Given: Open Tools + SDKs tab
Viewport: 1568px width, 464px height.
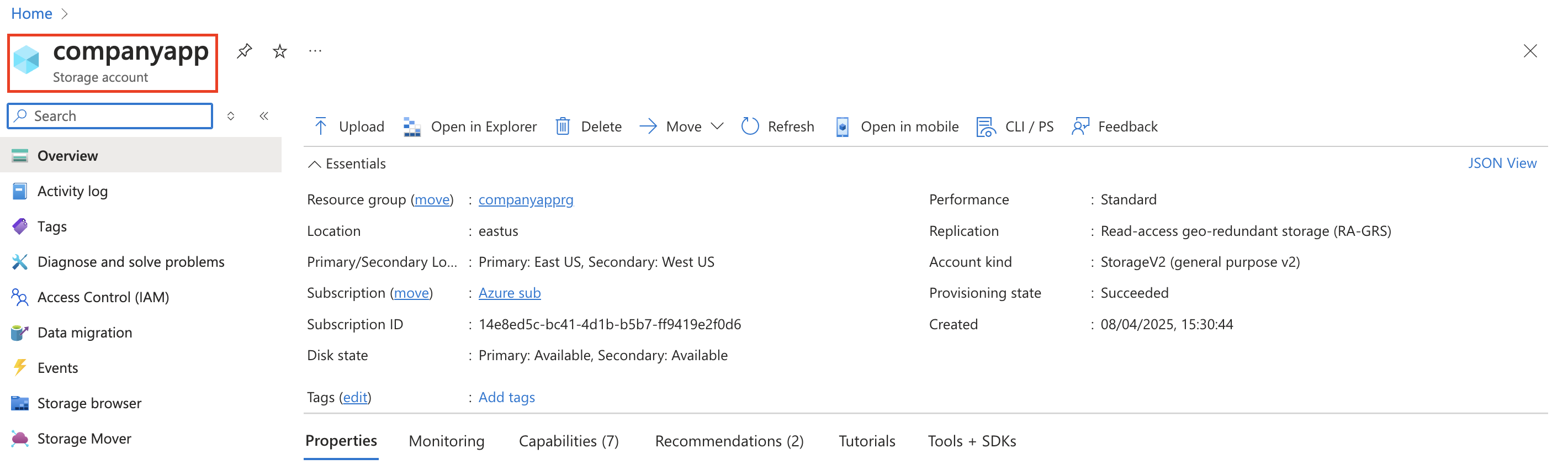Looking at the screenshot, I should point(972,440).
